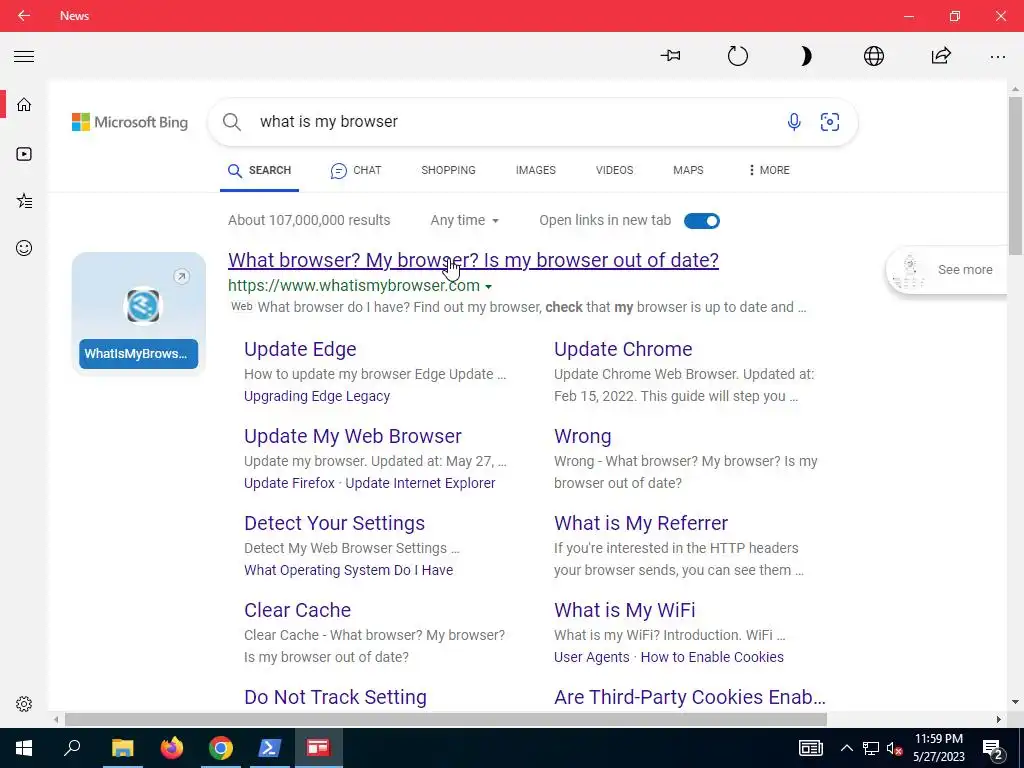Image resolution: width=1024 pixels, height=768 pixels.
Task: Expand the whatismybrowser.com URL dropdown arrow
Action: 488,287
